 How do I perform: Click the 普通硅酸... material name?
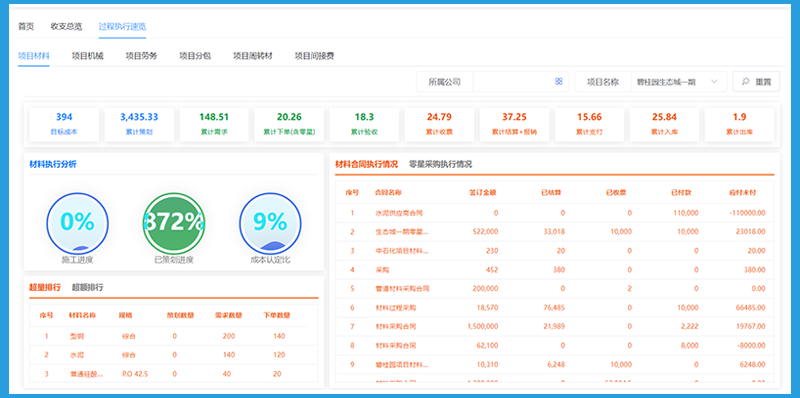86,374
